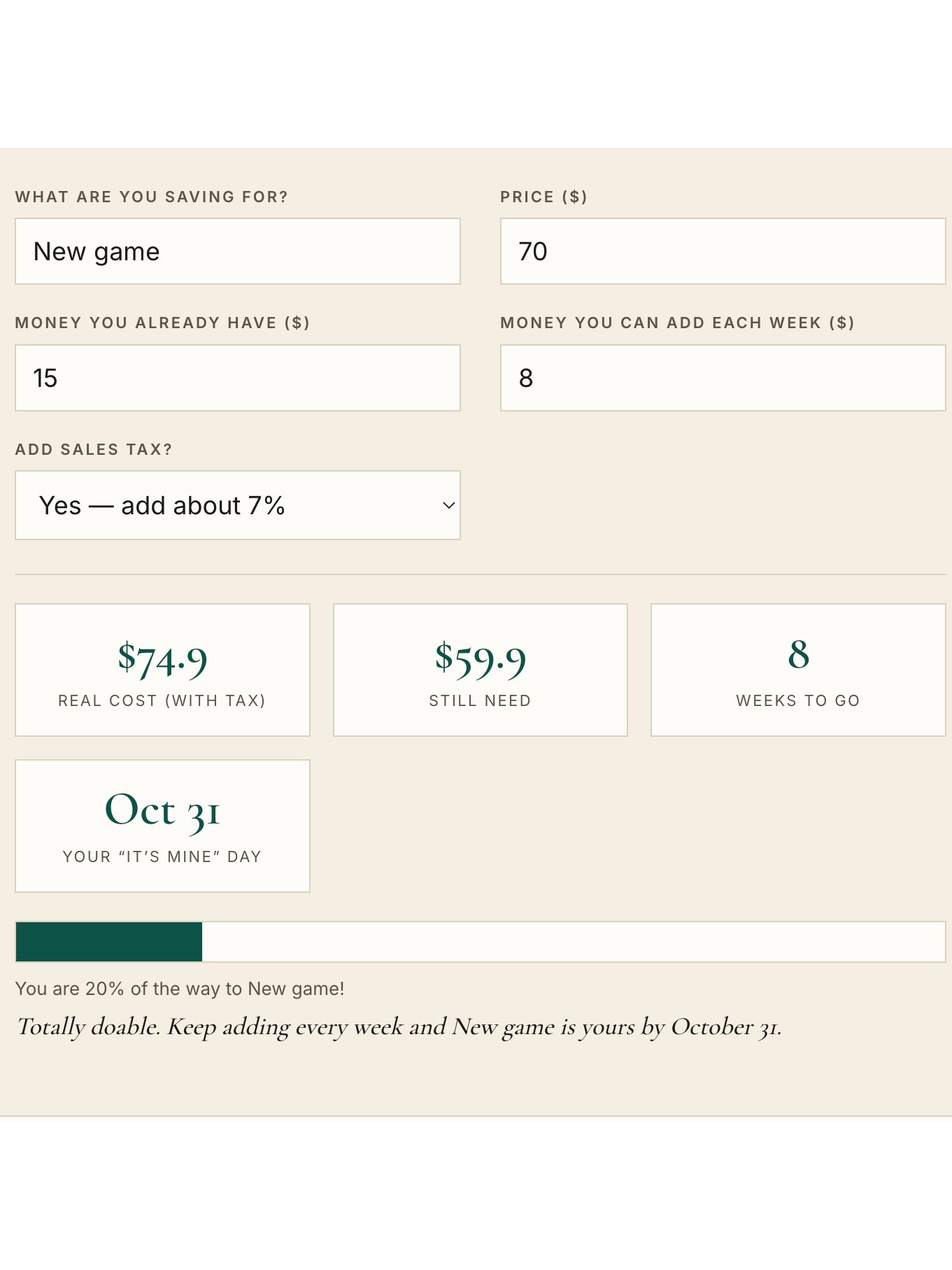The image size is (952, 1270).
Task: Focus the 'Money you already have' field
Action: pyautogui.click(x=238, y=378)
